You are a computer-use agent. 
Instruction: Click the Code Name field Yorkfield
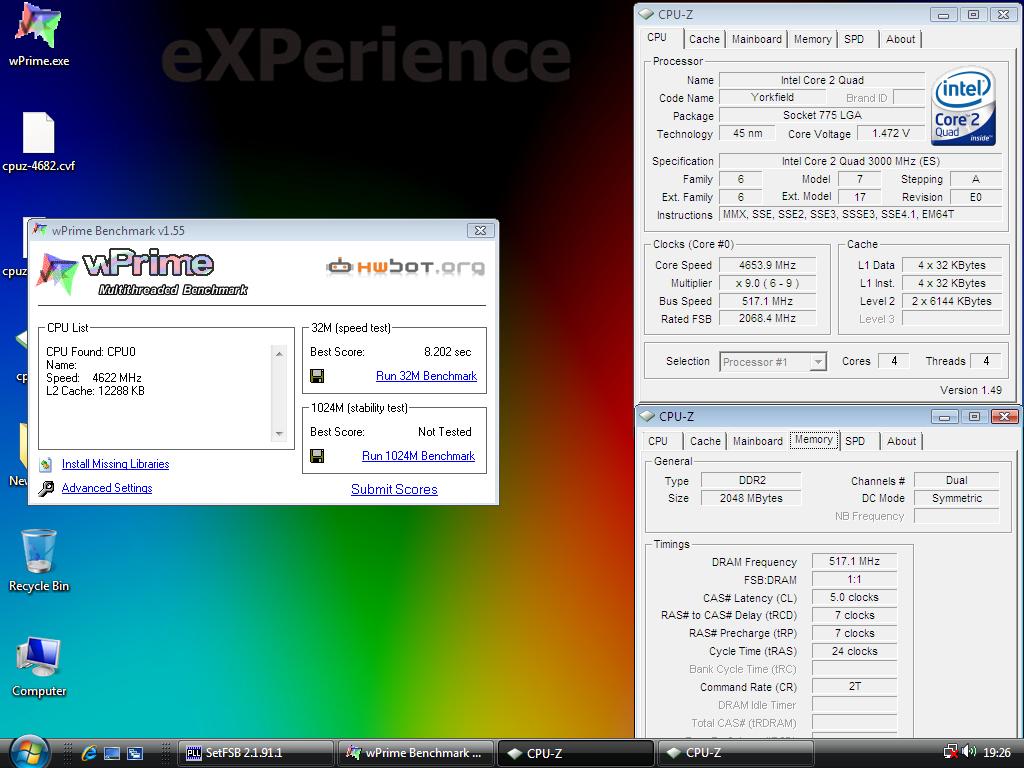pos(773,97)
